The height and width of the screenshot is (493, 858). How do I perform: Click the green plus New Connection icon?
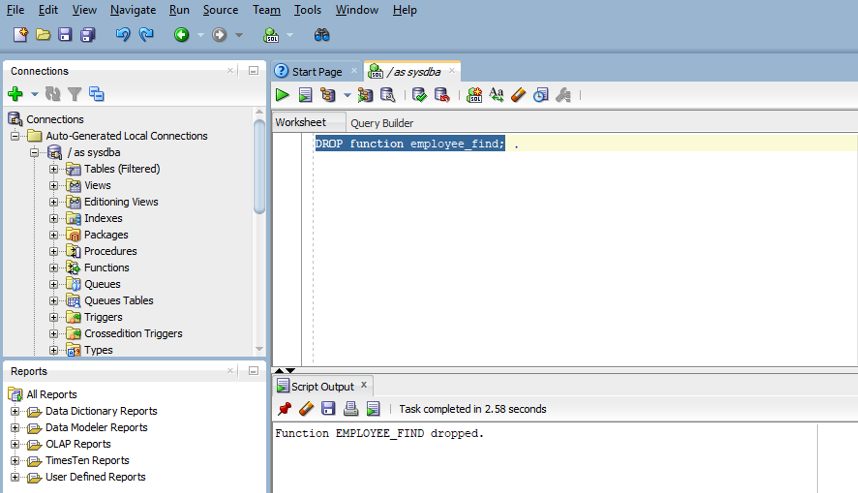(15, 94)
